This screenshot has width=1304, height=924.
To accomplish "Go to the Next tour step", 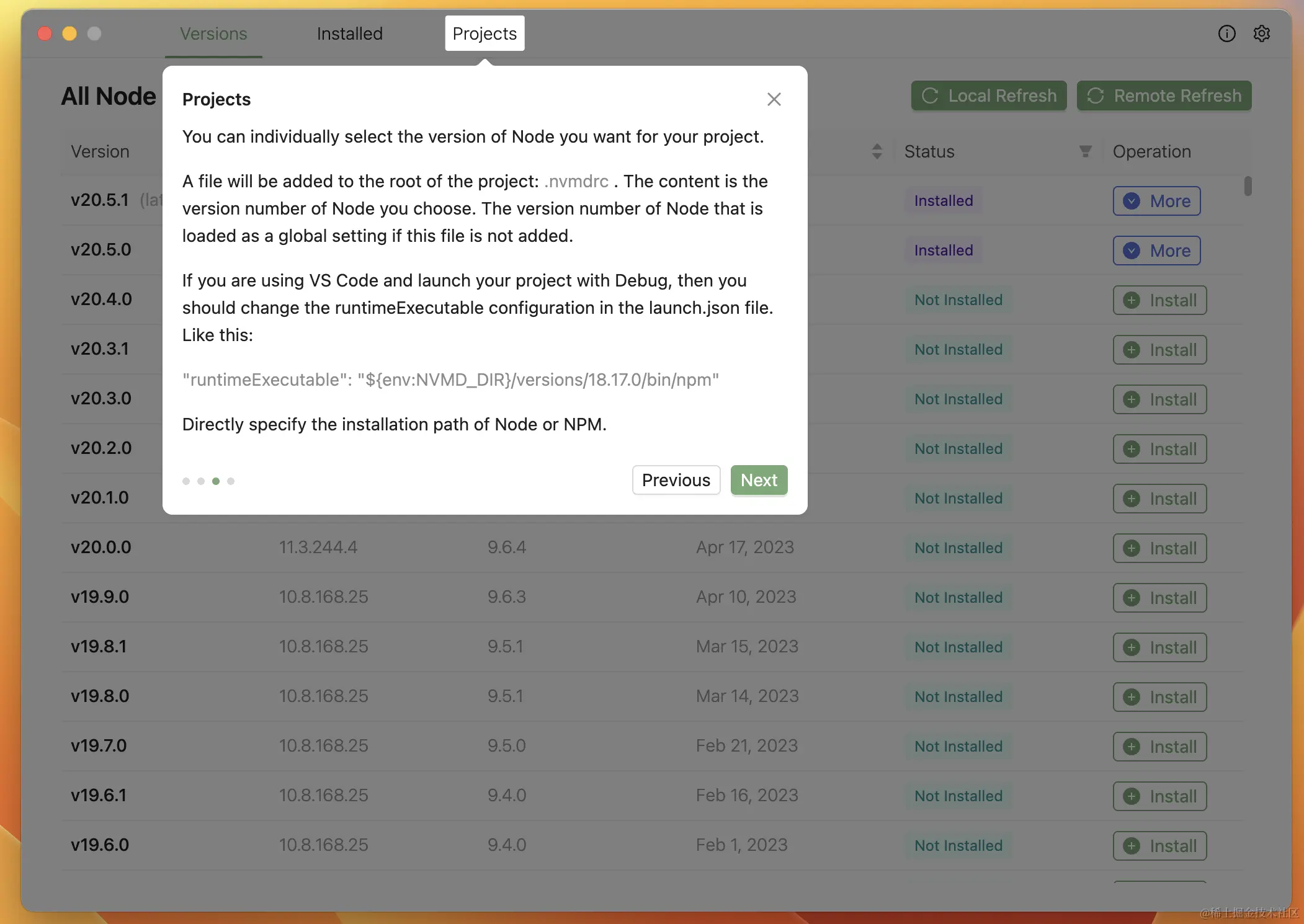I will pyautogui.click(x=759, y=480).
